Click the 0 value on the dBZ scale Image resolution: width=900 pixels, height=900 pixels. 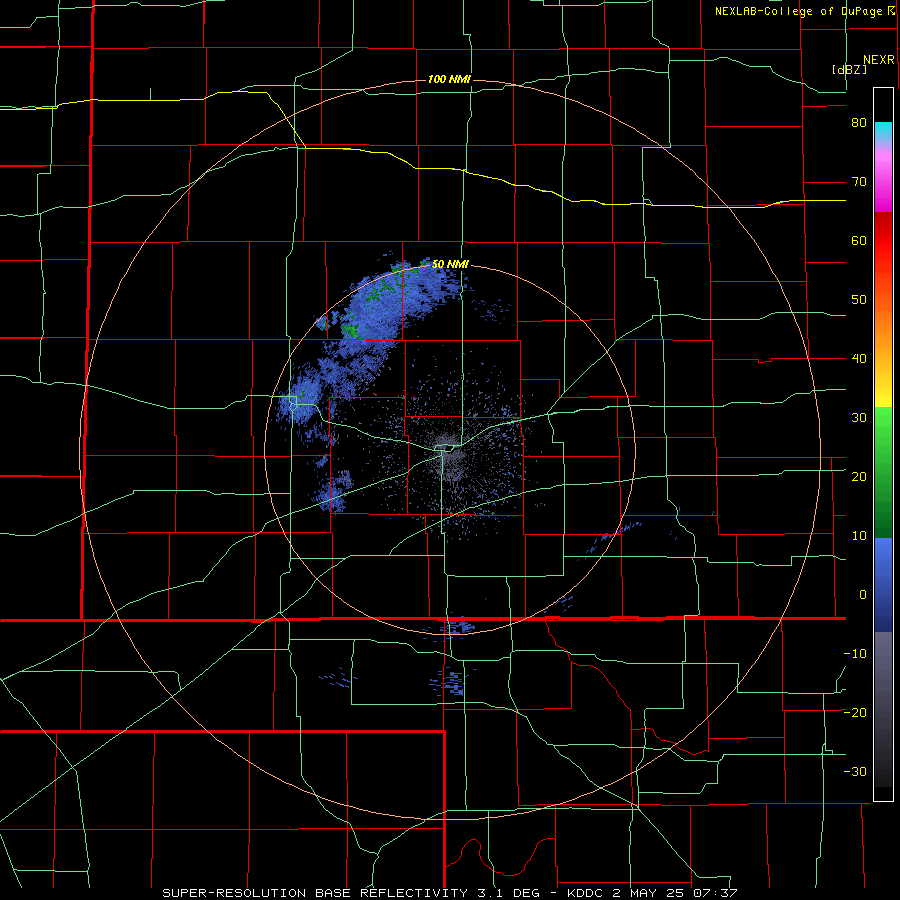(x=863, y=595)
